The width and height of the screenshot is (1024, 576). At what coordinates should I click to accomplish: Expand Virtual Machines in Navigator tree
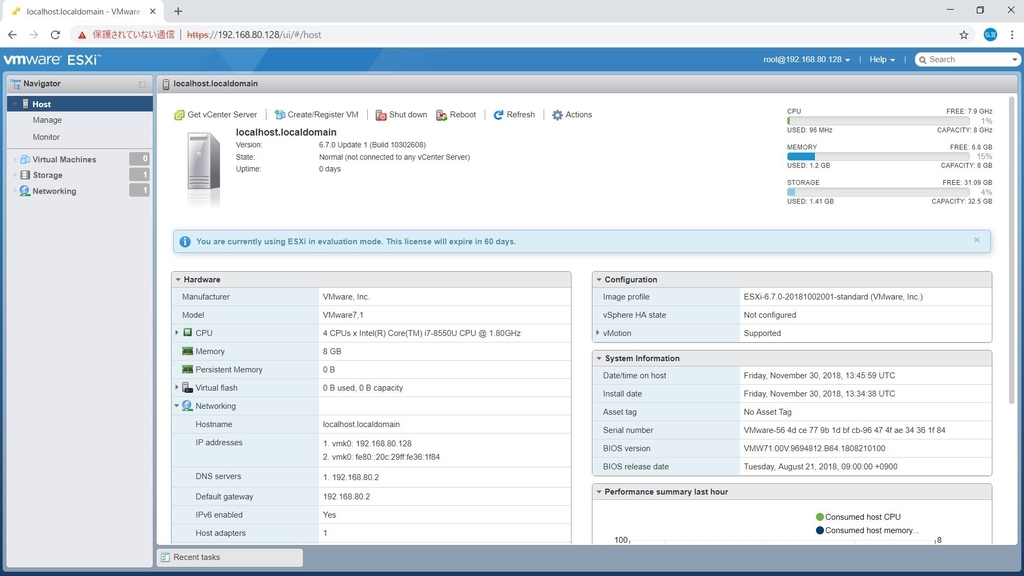(x=15, y=159)
